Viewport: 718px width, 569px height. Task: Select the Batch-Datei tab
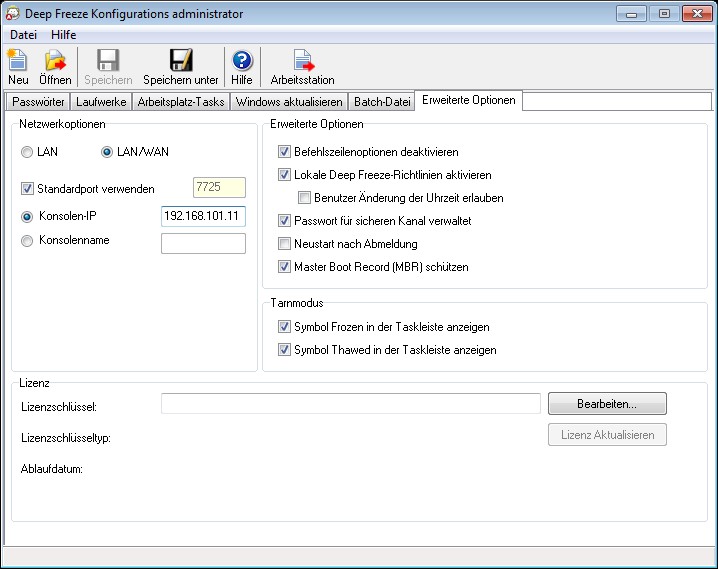382,102
